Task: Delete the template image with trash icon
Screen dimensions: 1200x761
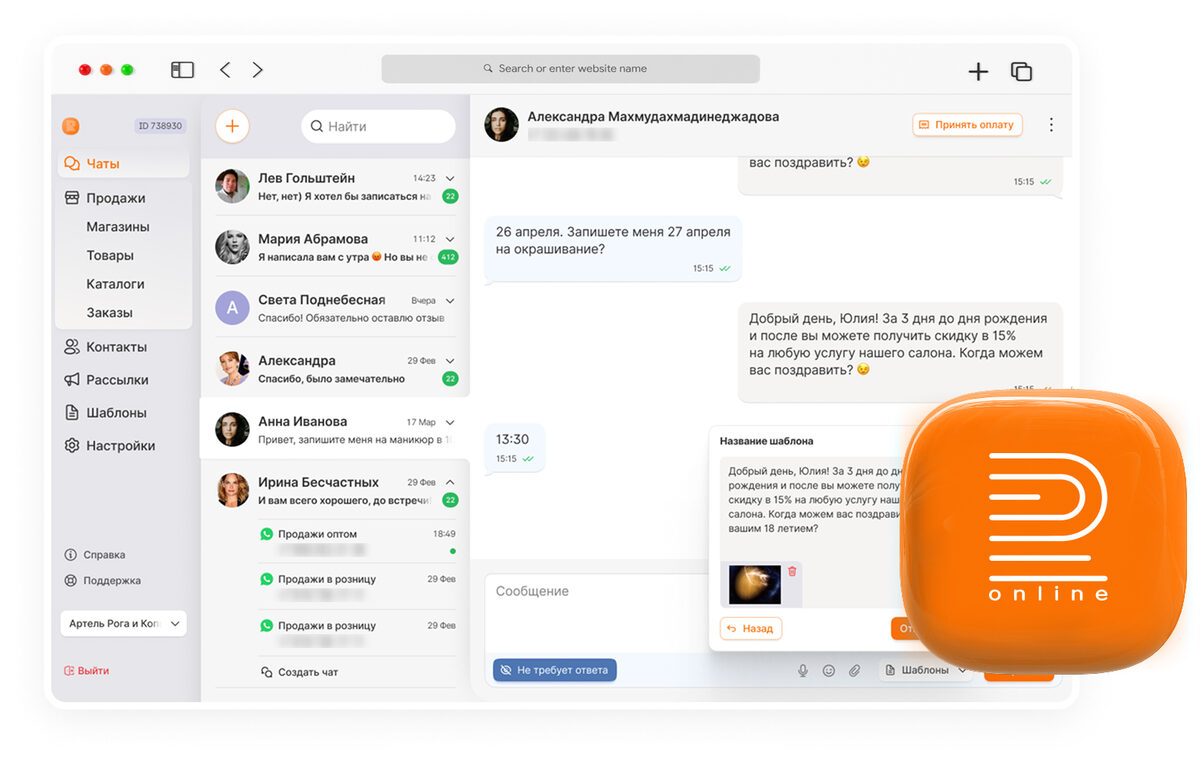Action: (x=792, y=571)
